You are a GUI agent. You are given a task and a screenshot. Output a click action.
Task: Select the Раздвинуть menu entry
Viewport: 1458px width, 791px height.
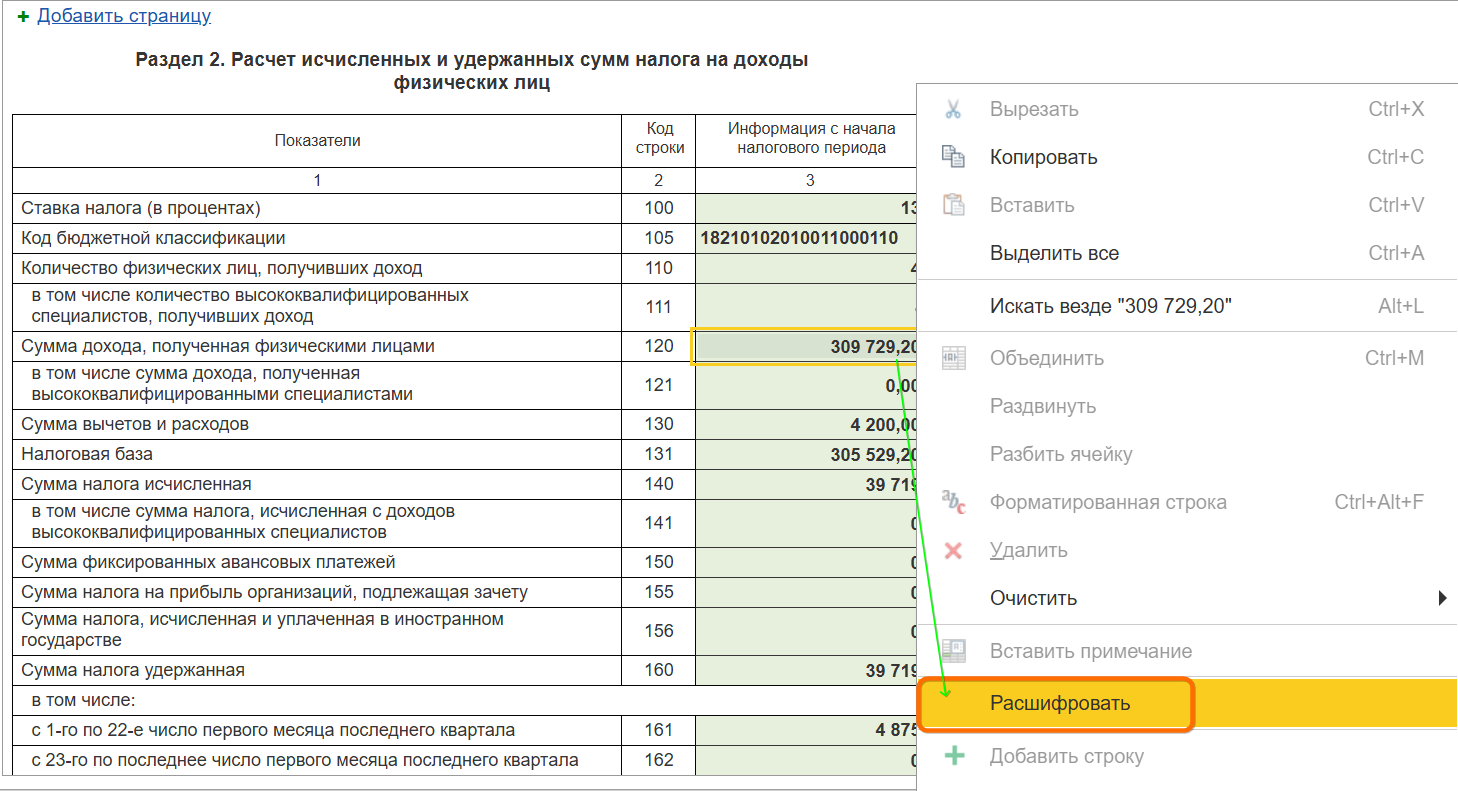1187,406
